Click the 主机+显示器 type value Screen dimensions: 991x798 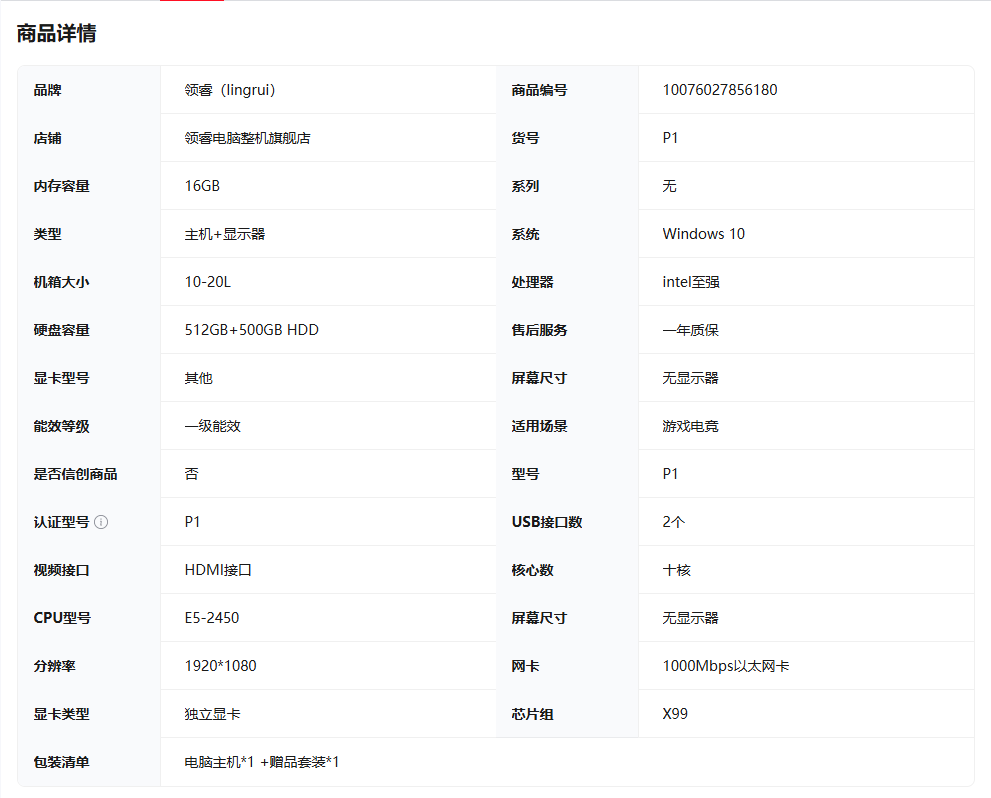[x=224, y=234]
